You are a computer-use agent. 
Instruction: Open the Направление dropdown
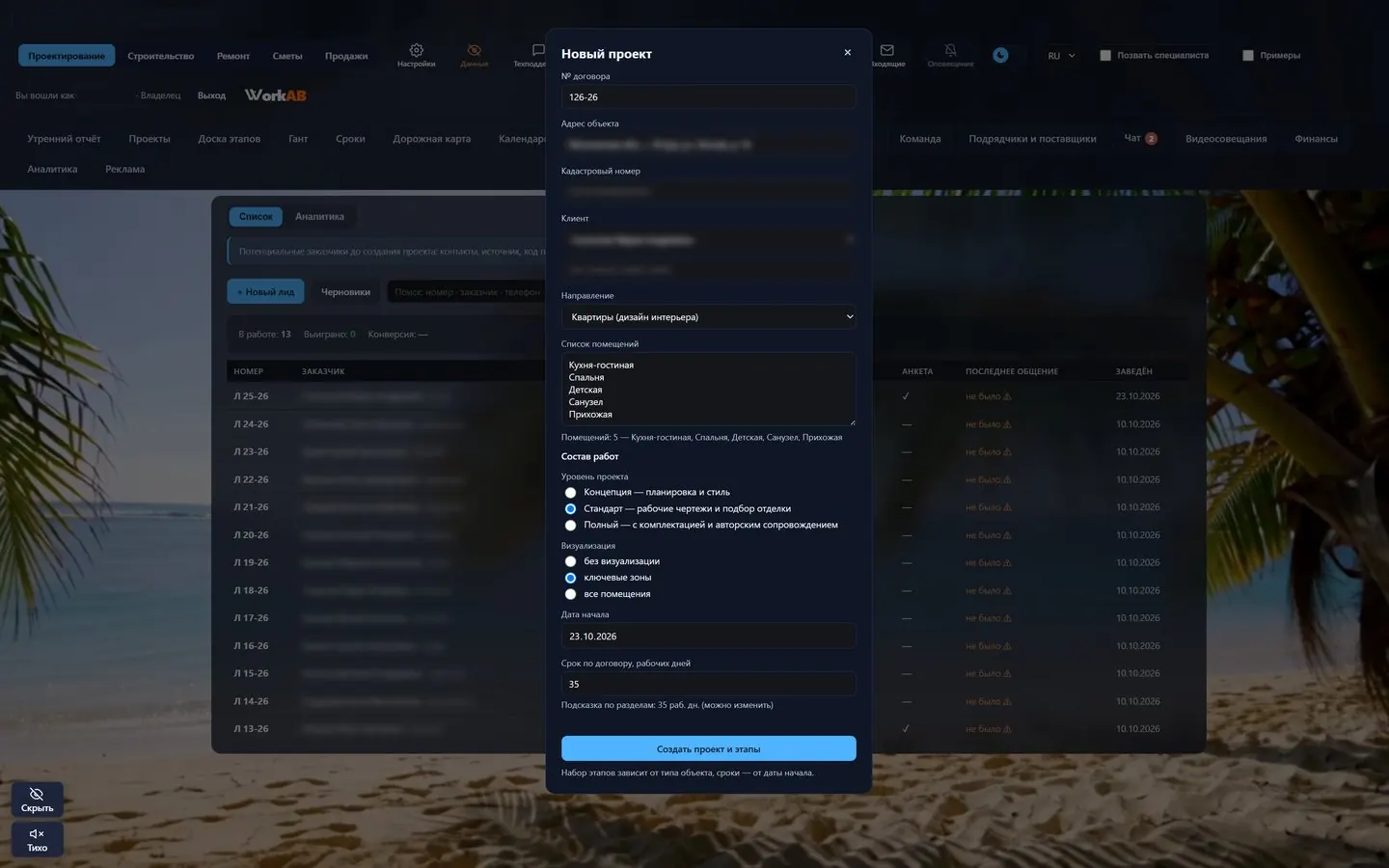[709, 317]
